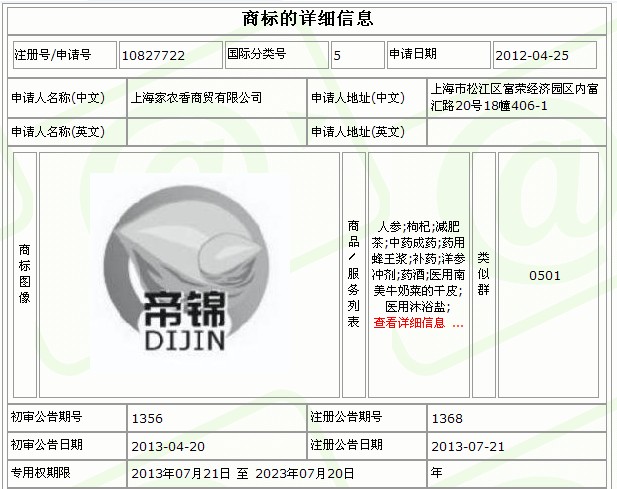Click the empty English applicant address field
The image size is (617, 489).
tap(514, 132)
